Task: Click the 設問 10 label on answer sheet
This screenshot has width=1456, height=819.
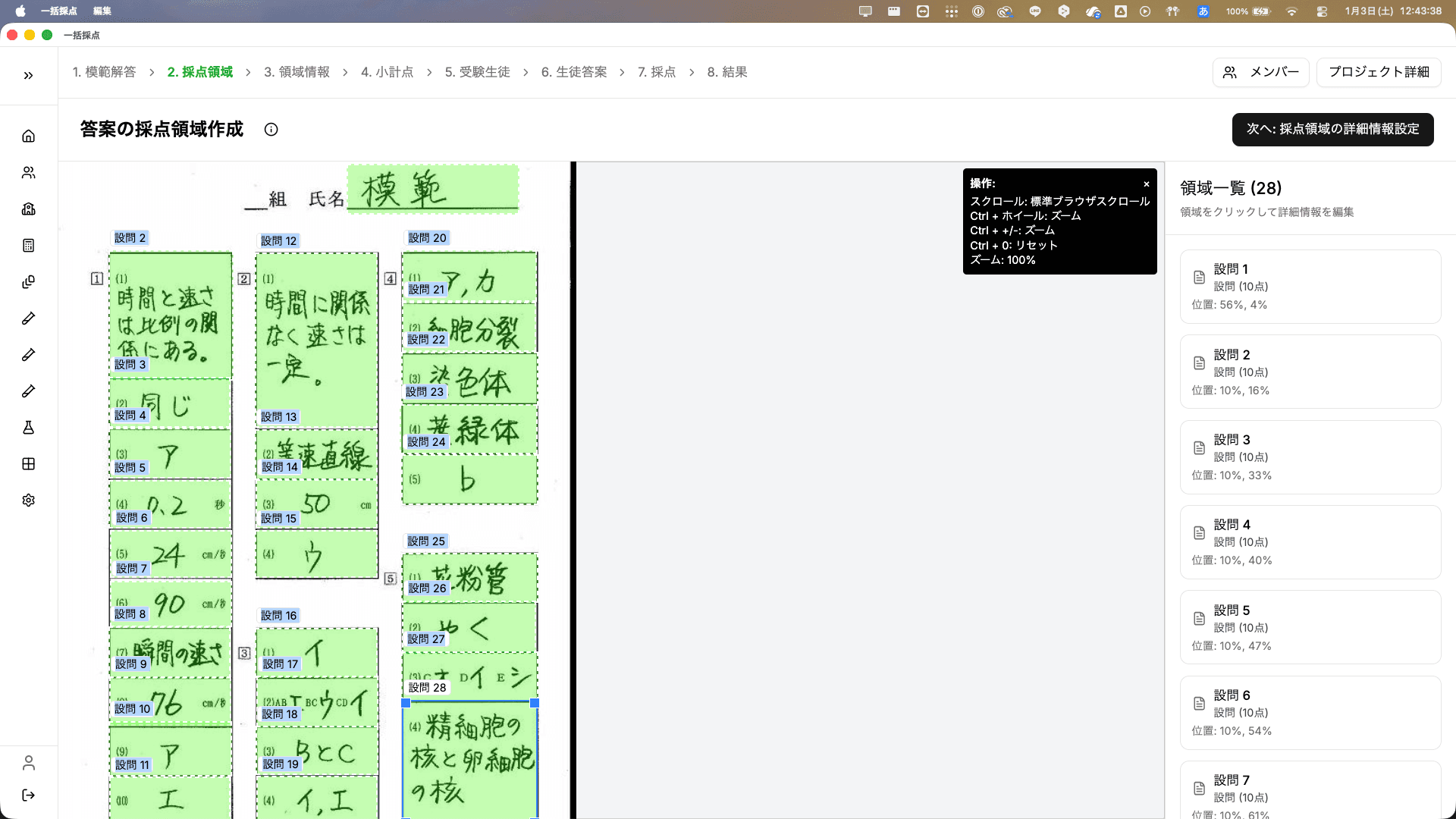Action: 133,709
